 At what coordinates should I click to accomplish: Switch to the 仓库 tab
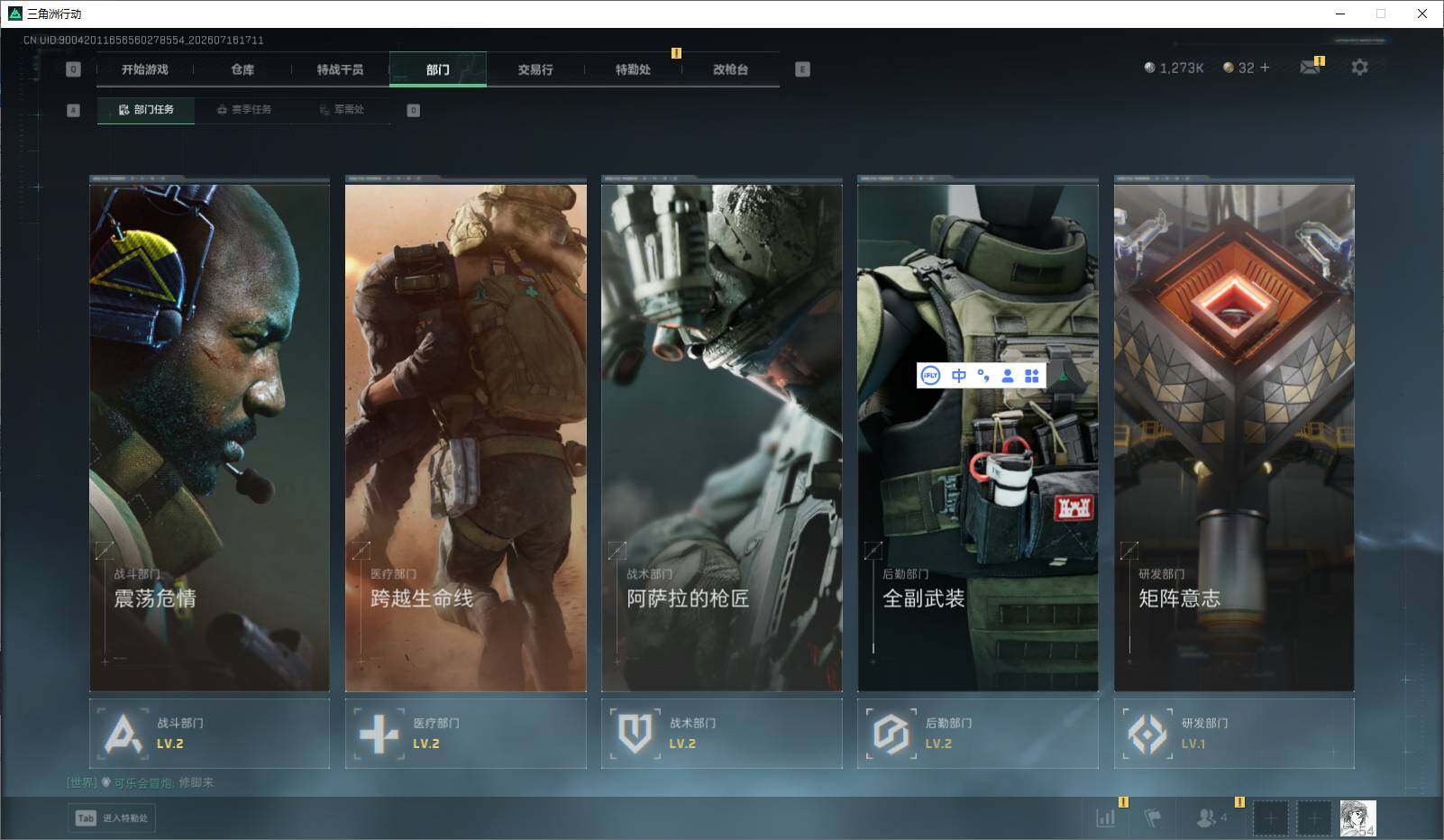pos(242,69)
